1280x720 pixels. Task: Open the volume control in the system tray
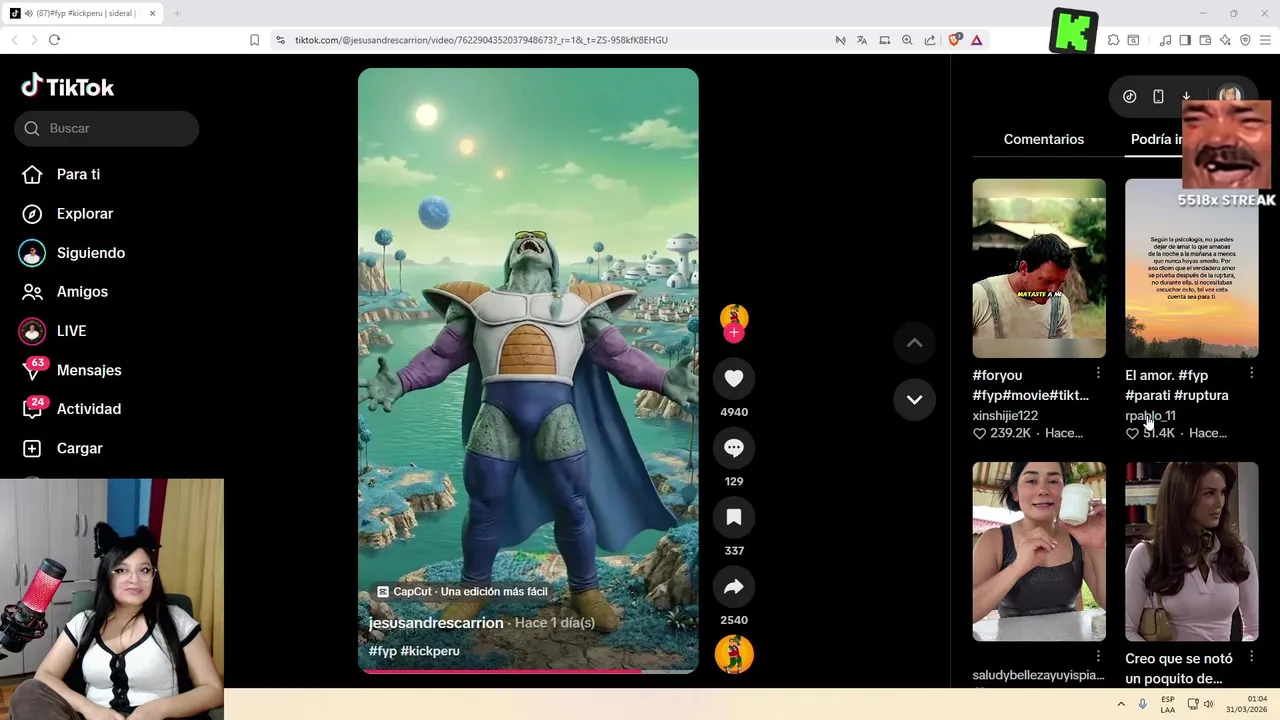coord(1208,704)
